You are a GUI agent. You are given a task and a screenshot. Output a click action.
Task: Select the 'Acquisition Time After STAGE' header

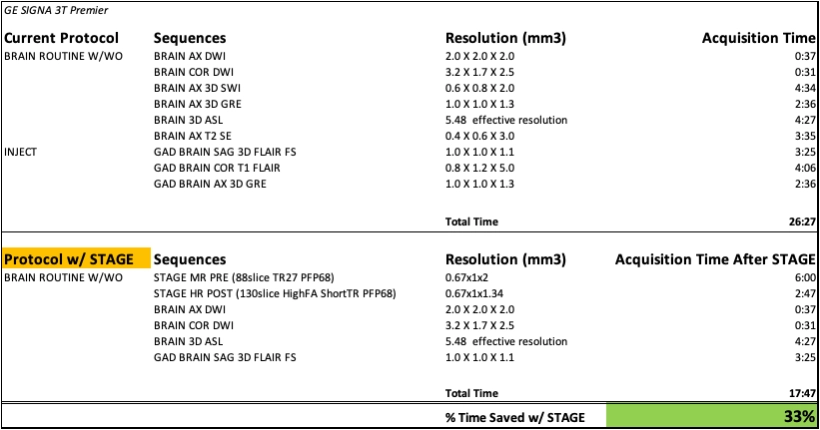click(715, 259)
